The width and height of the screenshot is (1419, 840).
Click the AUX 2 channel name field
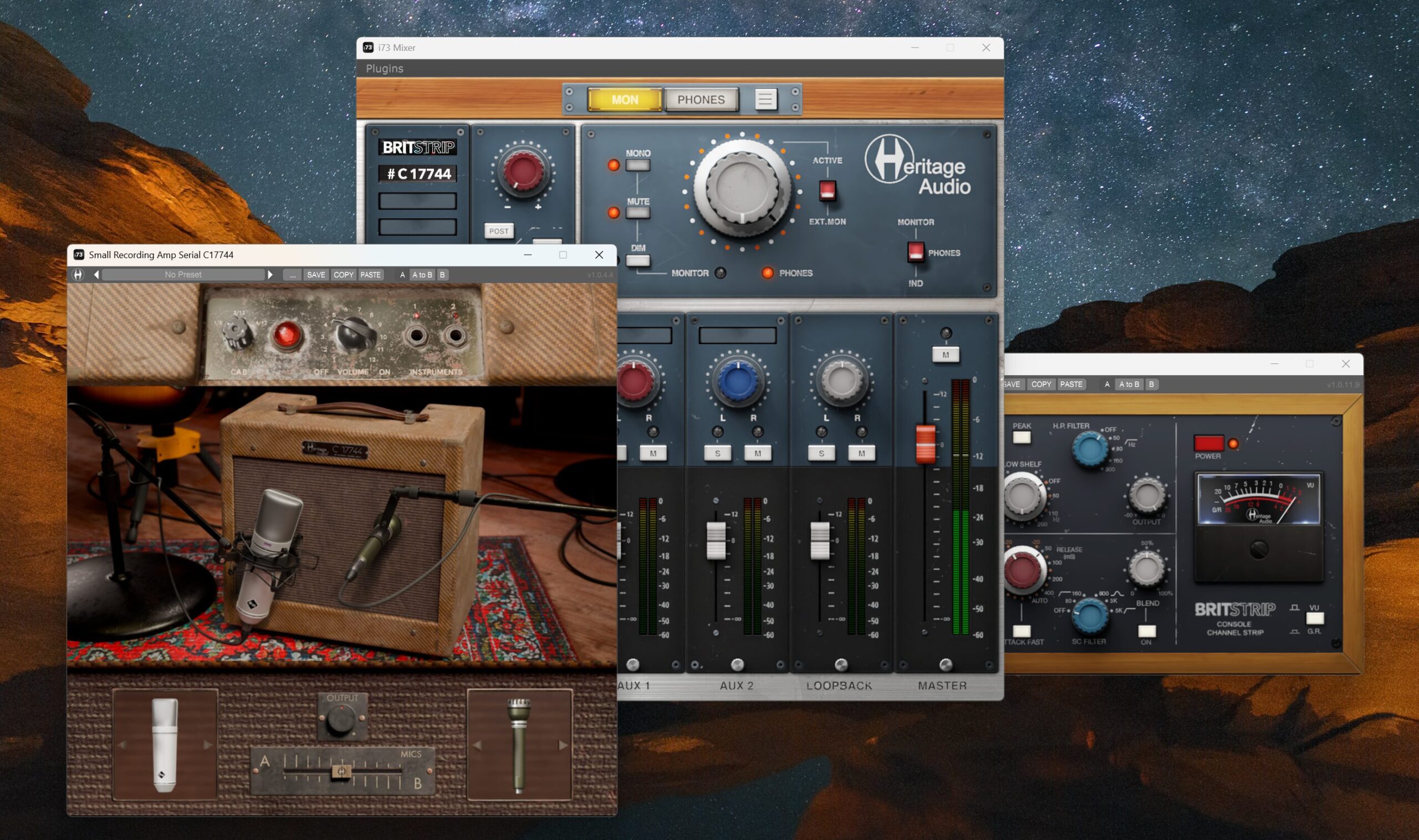point(737,335)
